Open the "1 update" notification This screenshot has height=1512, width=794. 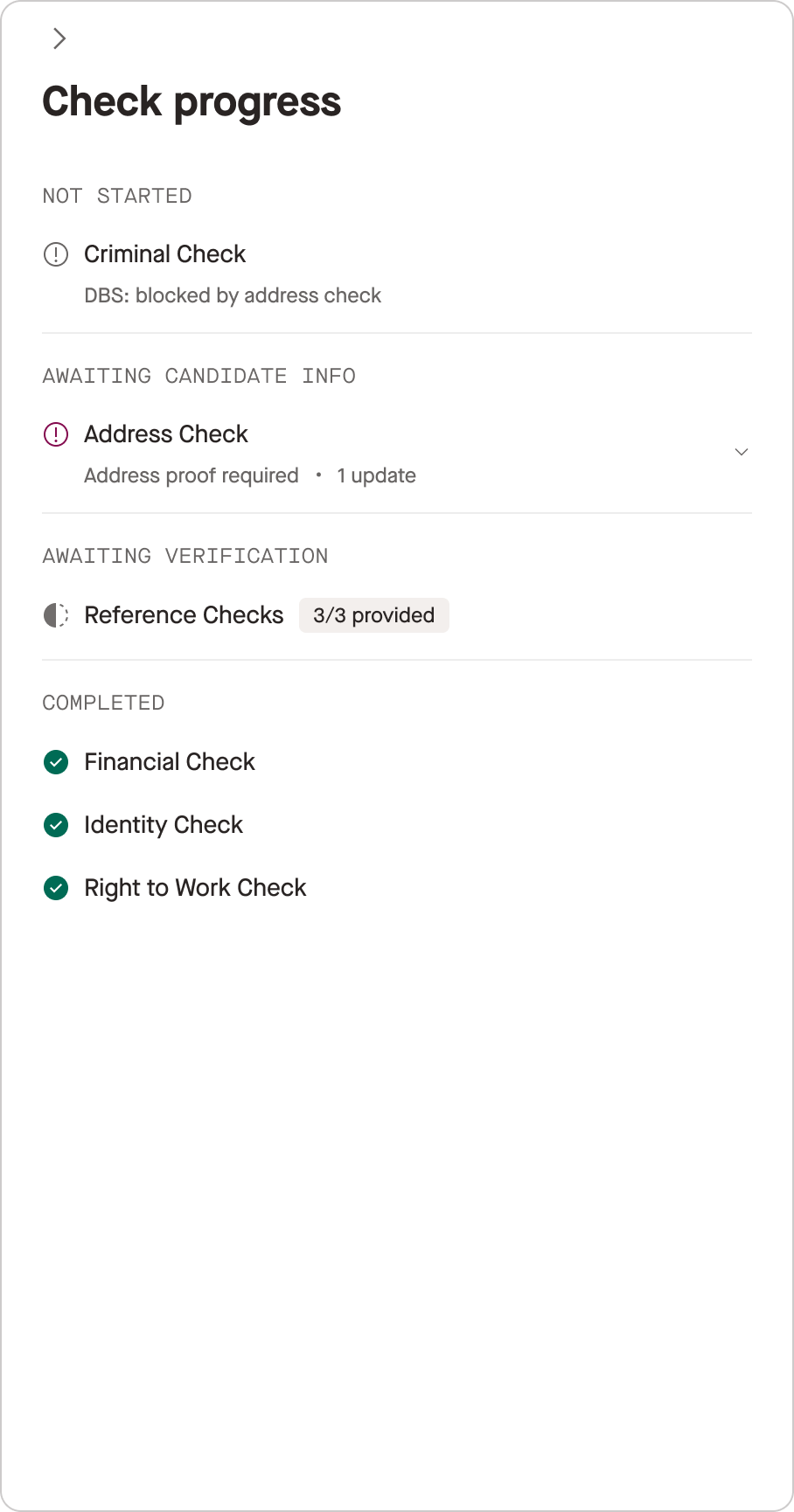(x=376, y=475)
